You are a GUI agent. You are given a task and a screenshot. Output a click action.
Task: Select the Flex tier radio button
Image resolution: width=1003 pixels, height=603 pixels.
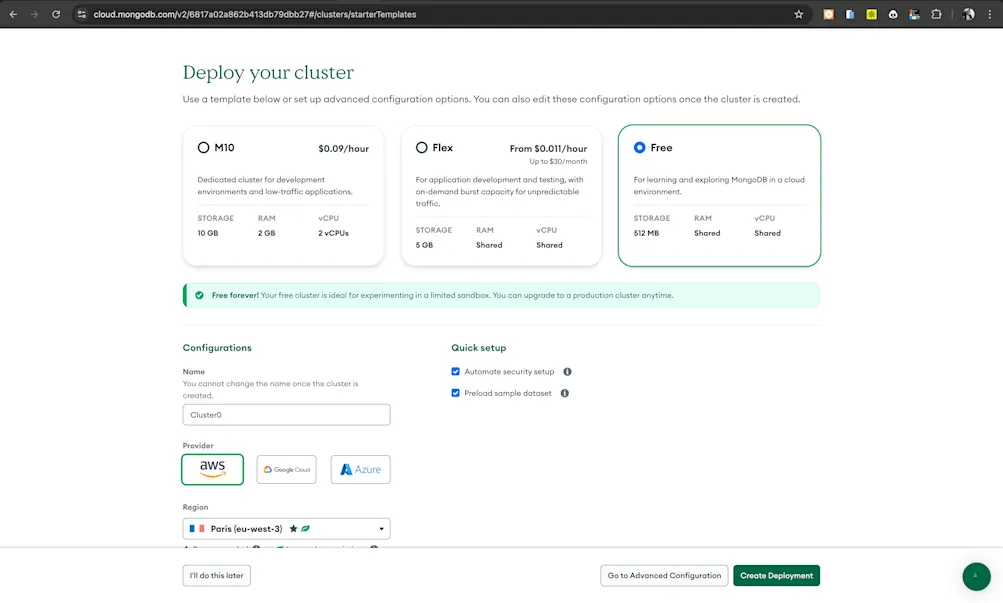tap(421, 147)
